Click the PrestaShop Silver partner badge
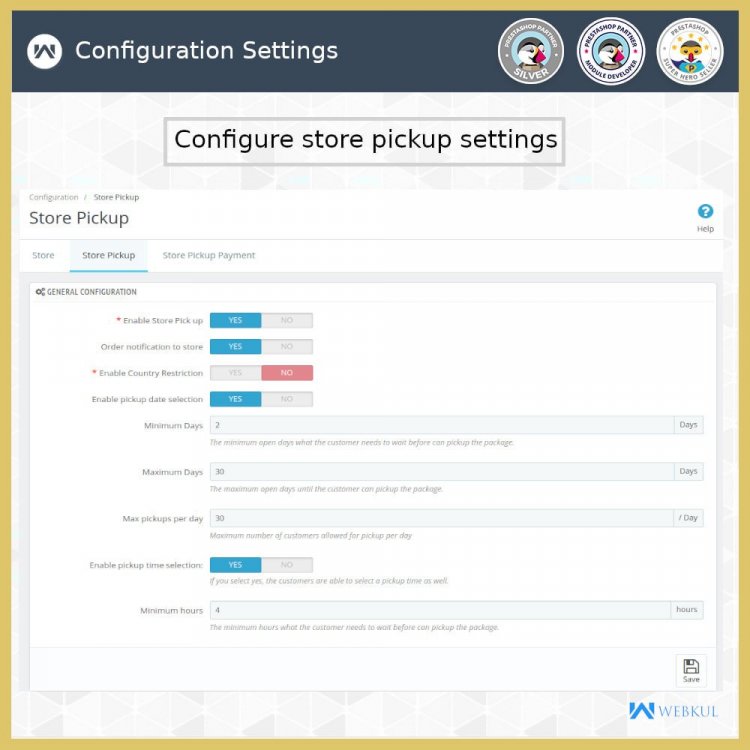 [530, 51]
